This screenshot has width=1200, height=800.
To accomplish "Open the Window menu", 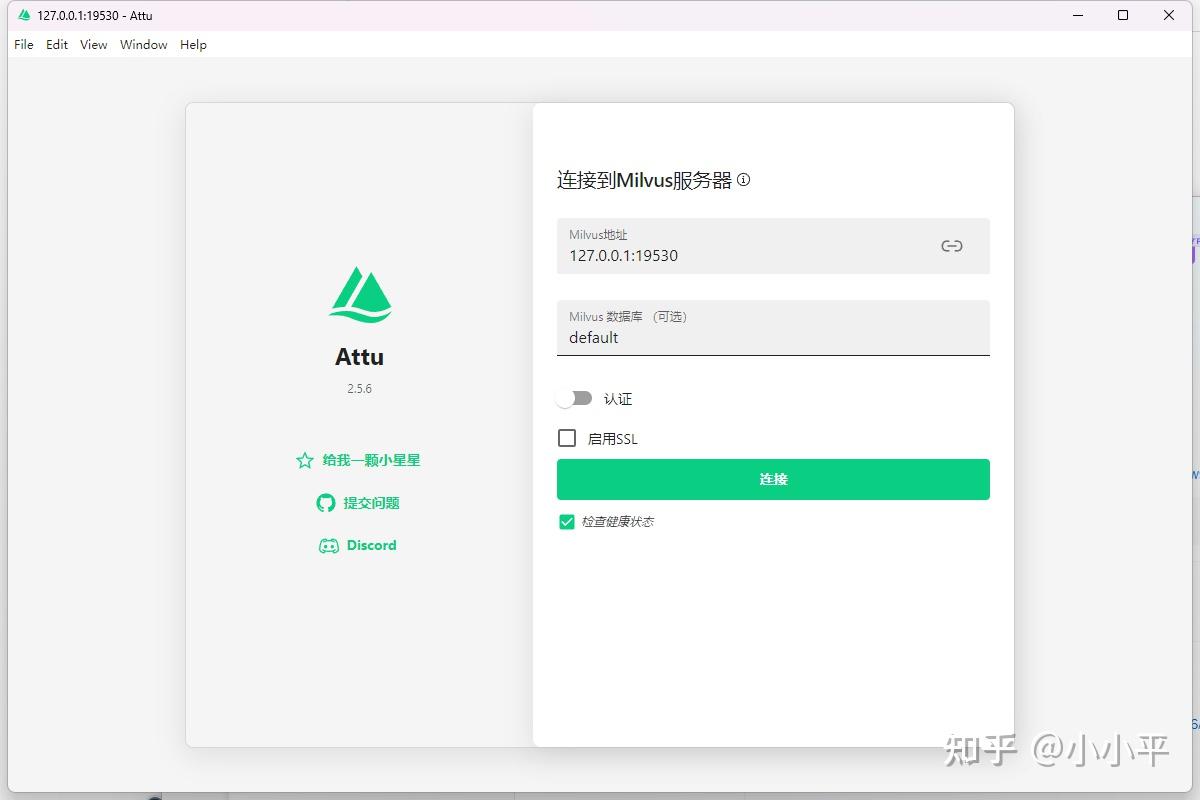I will pyautogui.click(x=143, y=44).
